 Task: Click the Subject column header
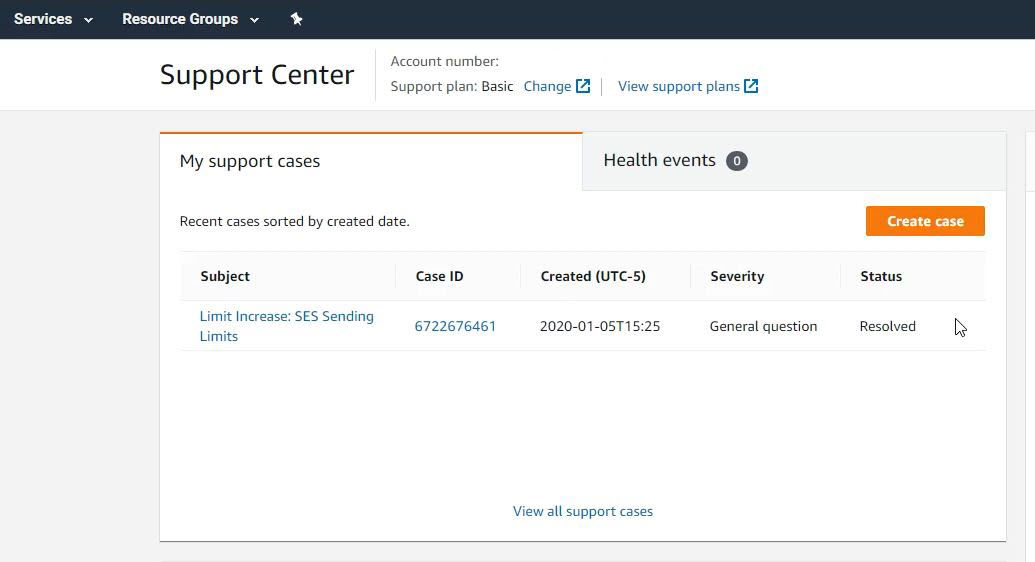[x=225, y=276]
